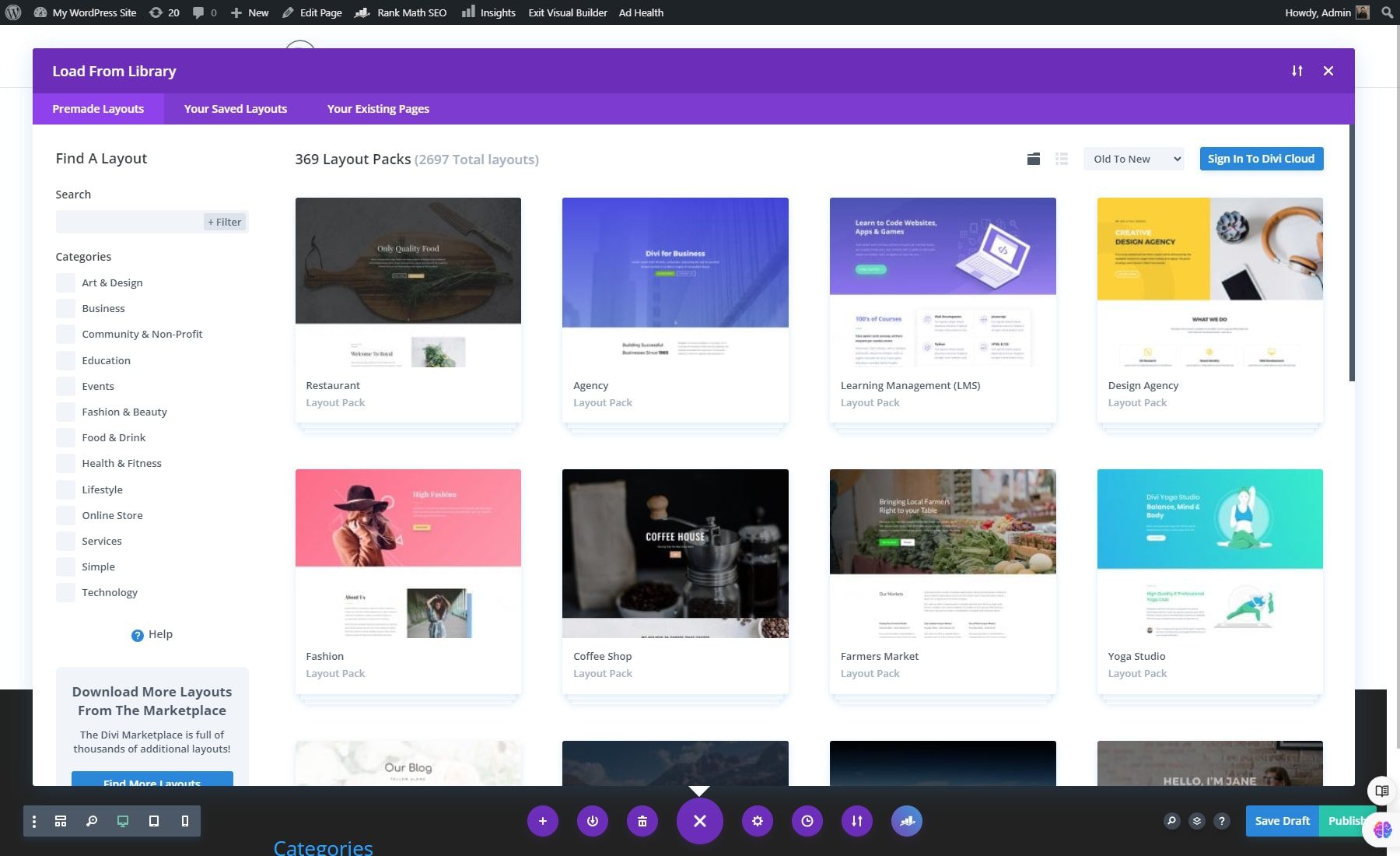The height and width of the screenshot is (856, 1400).
Task: Switch to the Your Saved Layouts tab
Action: click(x=235, y=109)
